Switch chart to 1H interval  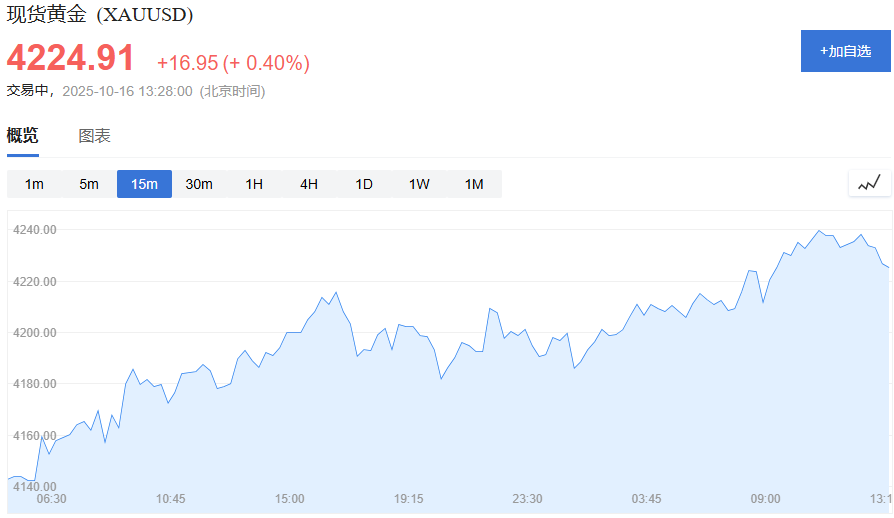point(254,184)
